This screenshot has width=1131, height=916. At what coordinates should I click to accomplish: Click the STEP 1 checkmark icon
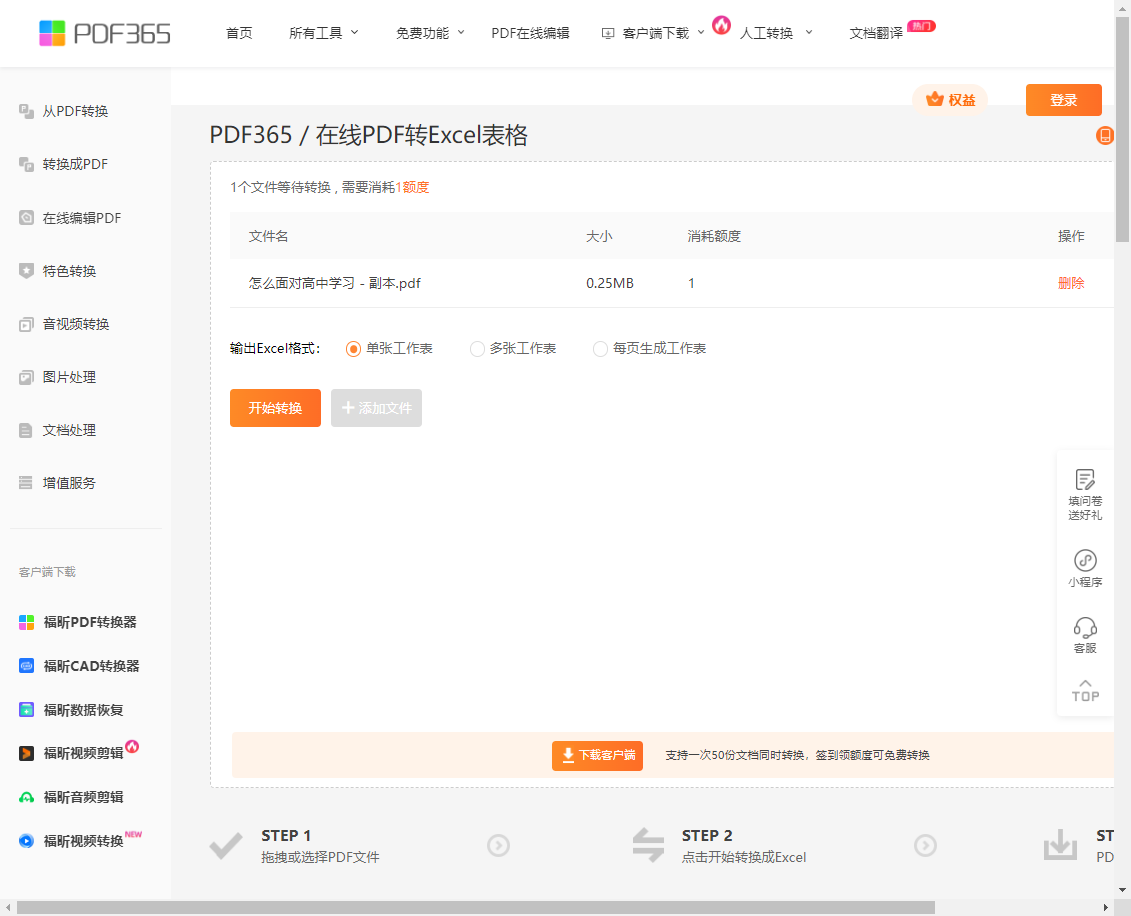pos(226,845)
